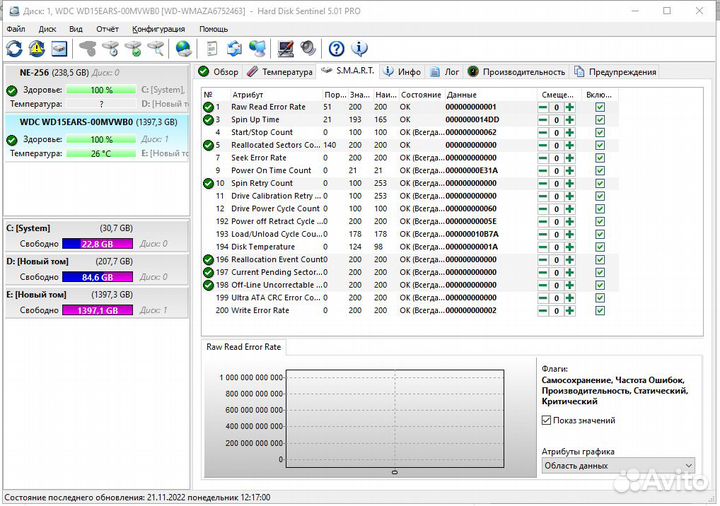Sort table by Атрибут column header

pos(276,95)
